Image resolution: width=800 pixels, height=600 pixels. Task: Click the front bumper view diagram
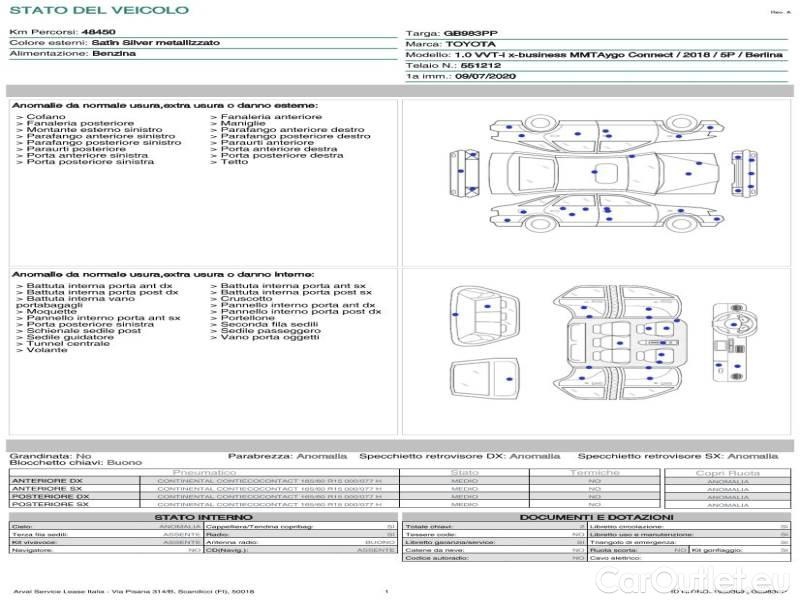[744, 173]
